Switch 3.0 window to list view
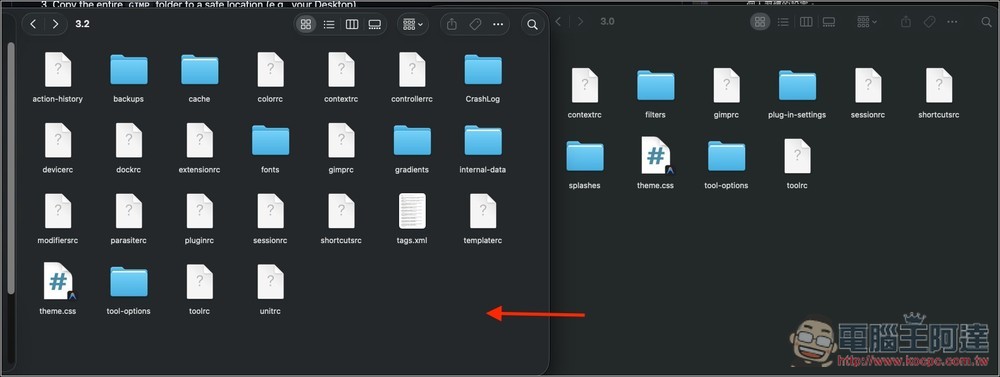The height and width of the screenshot is (377, 1000). (x=783, y=22)
